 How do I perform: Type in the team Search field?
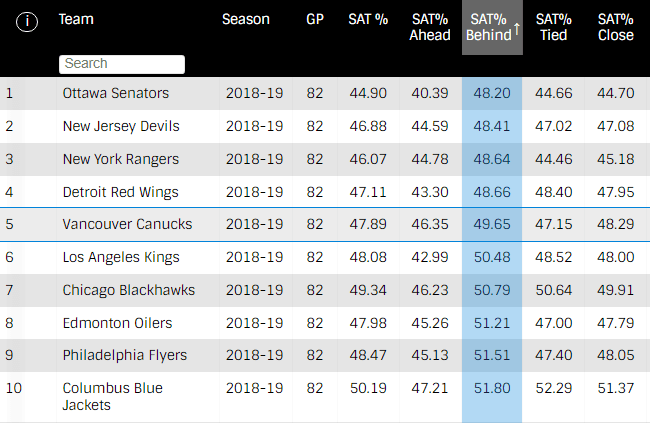click(122, 64)
